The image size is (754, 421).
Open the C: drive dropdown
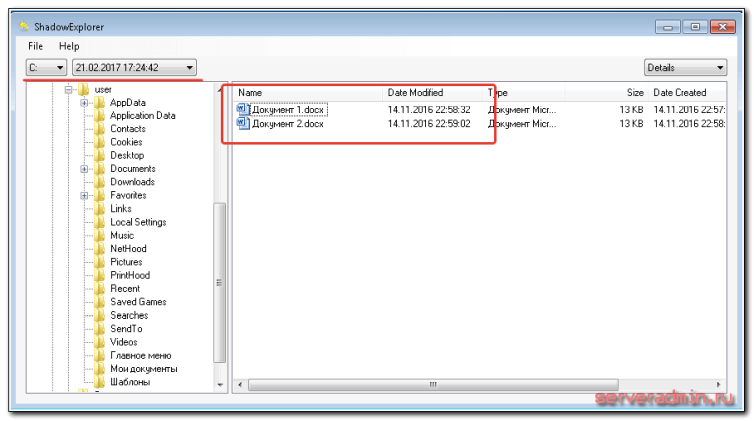coord(46,68)
